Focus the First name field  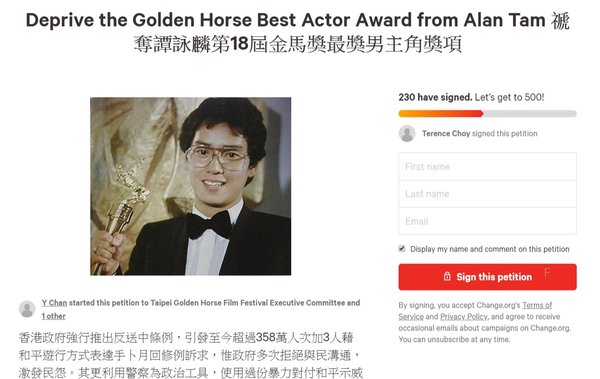[x=488, y=167]
